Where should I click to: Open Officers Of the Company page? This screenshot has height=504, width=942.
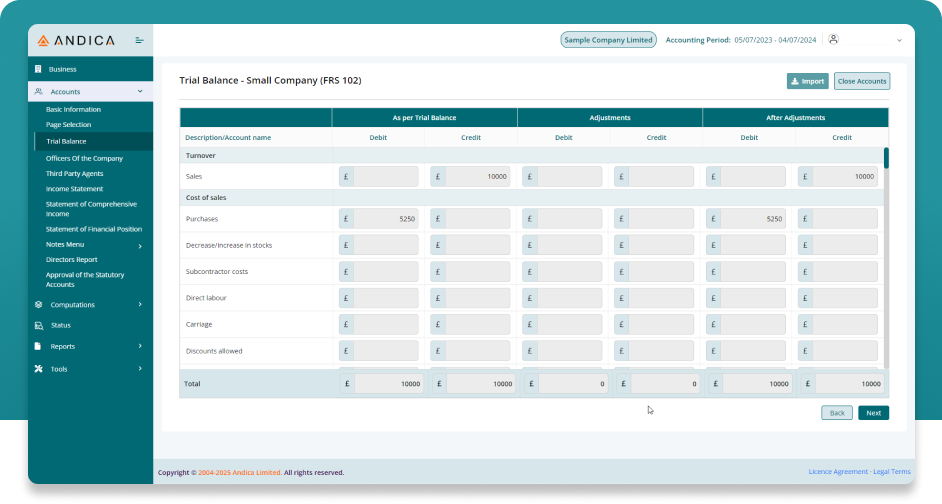[x=84, y=158]
